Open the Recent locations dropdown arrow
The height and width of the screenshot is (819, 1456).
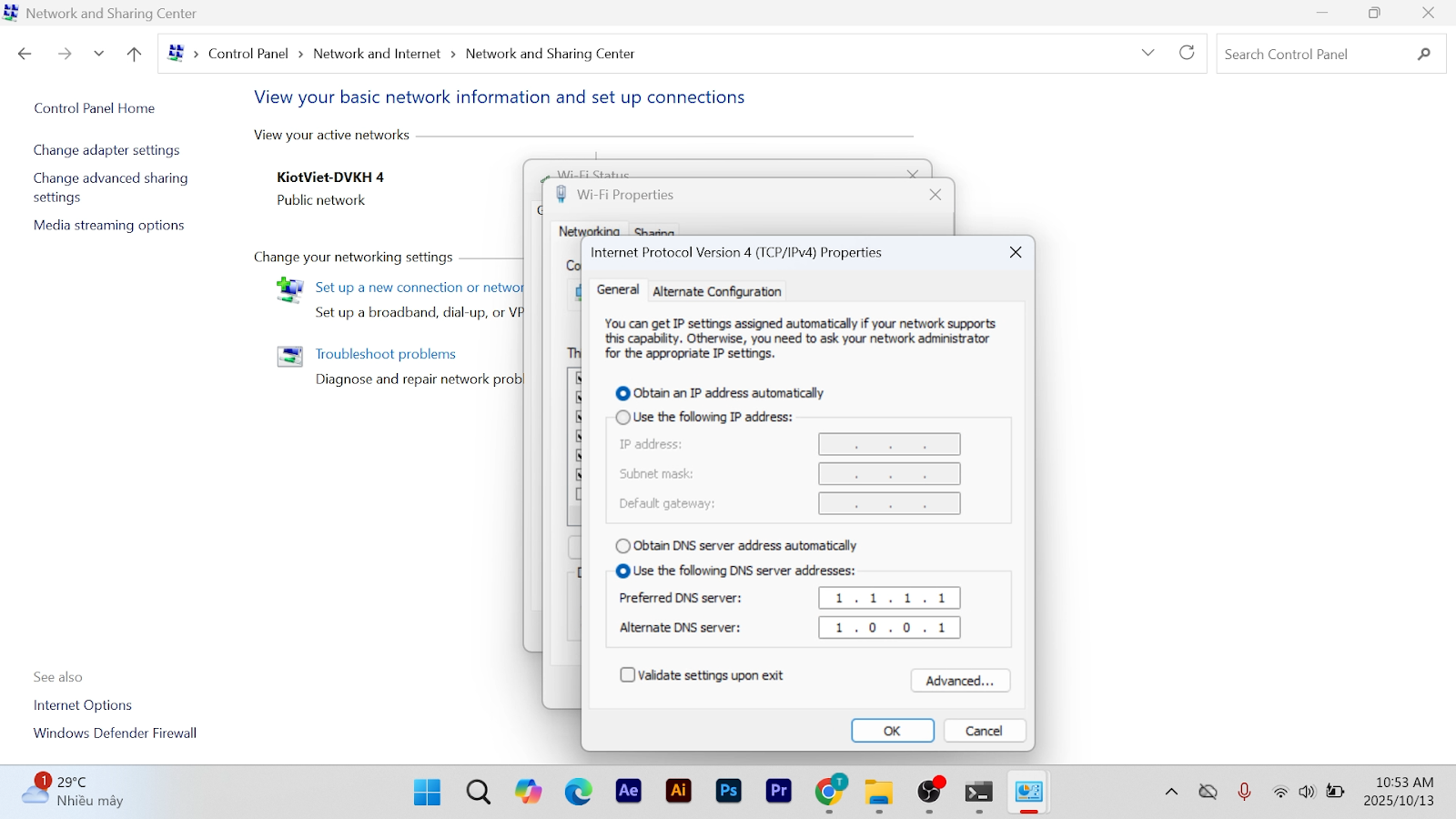point(99,55)
